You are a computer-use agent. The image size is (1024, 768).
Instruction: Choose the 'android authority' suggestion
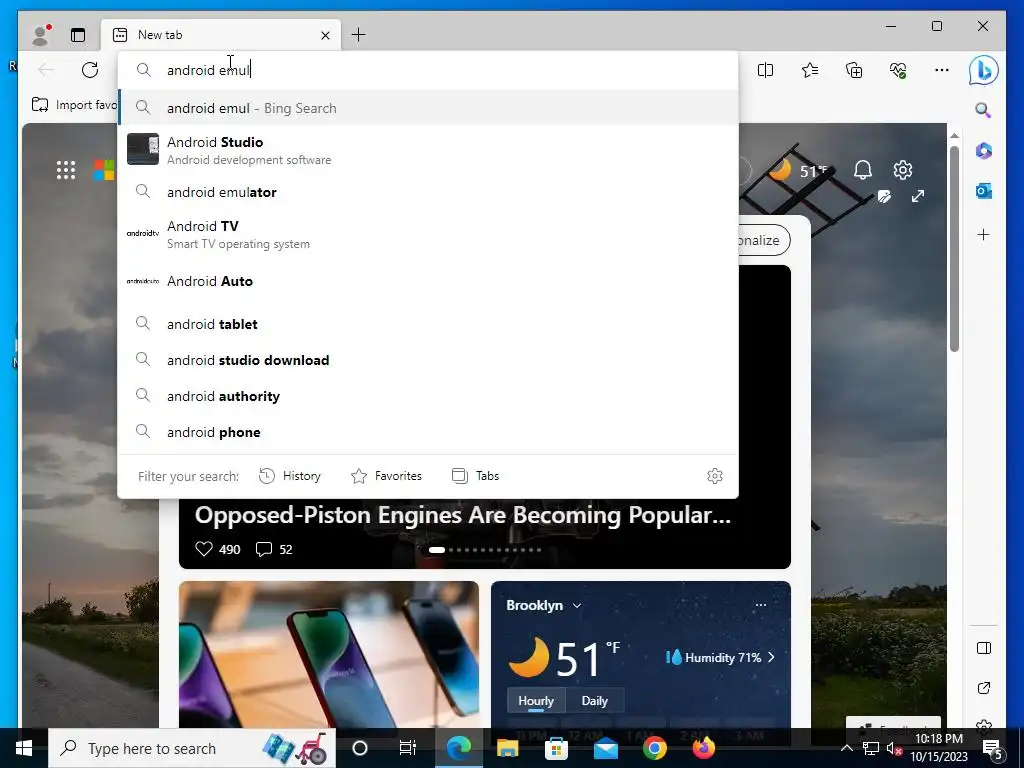coord(428,396)
